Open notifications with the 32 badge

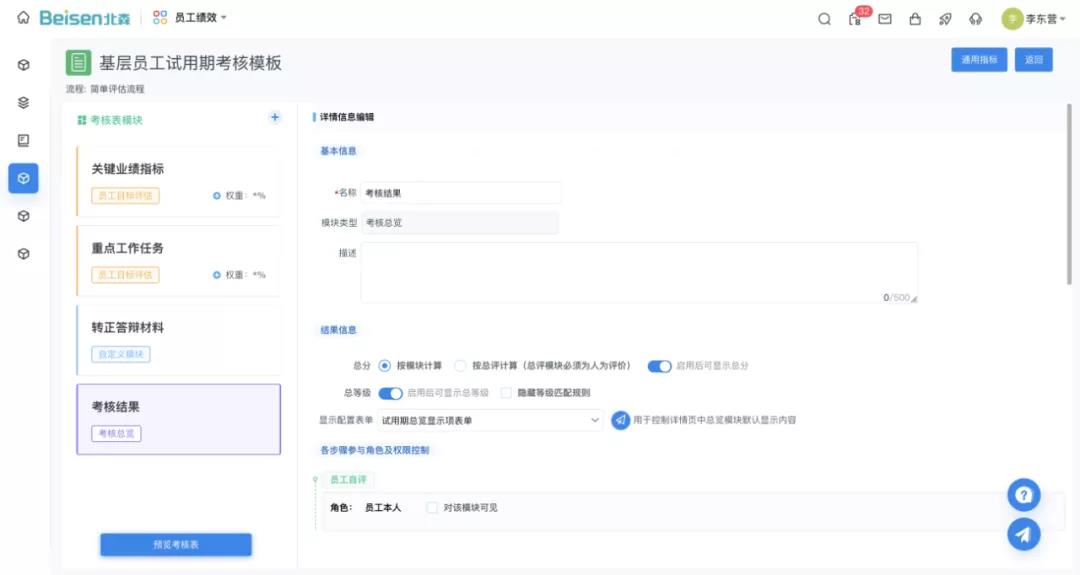855,18
